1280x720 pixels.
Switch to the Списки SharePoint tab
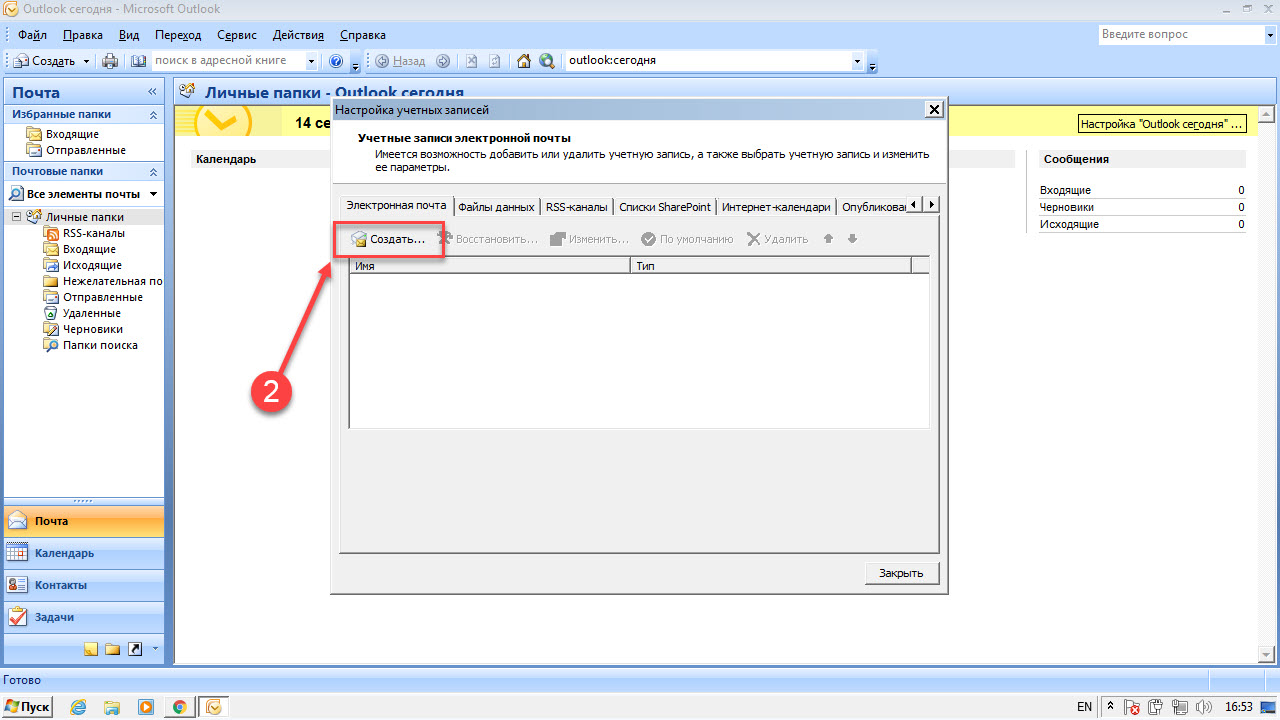pyautogui.click(x=664, y=207)
